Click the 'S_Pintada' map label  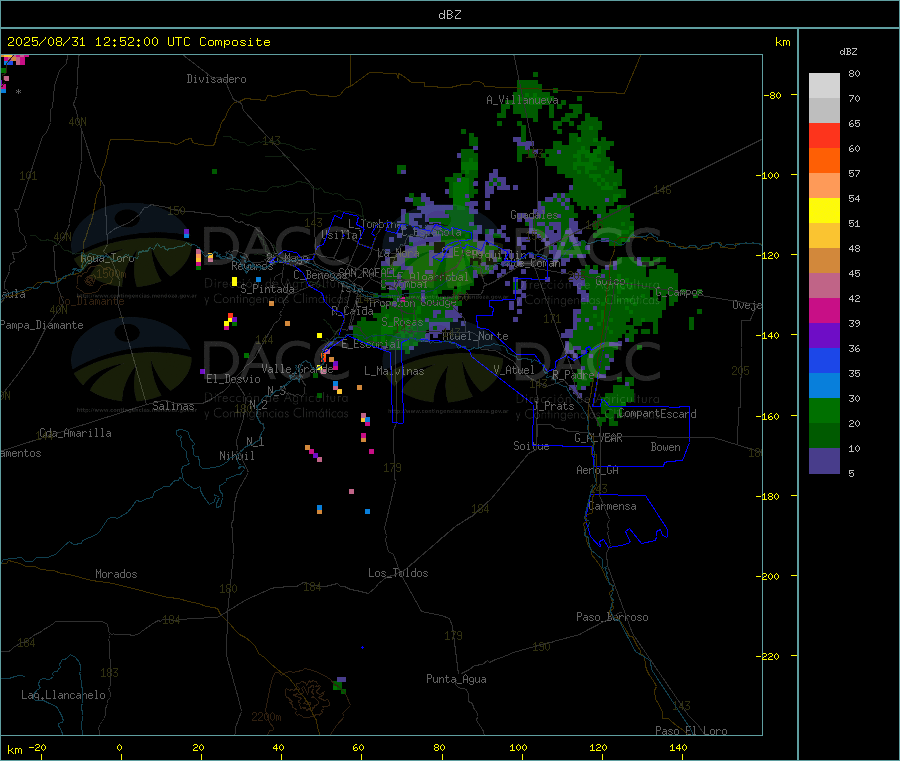267,289
